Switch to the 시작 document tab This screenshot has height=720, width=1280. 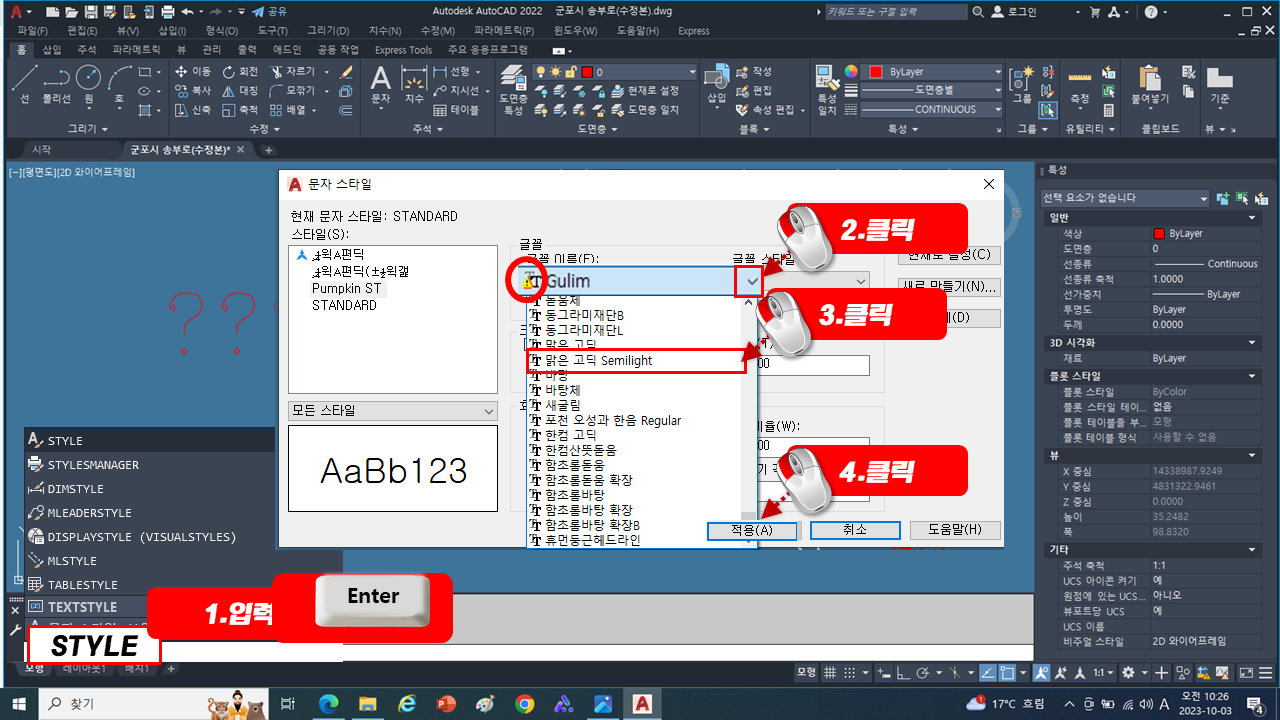(42, 149)
